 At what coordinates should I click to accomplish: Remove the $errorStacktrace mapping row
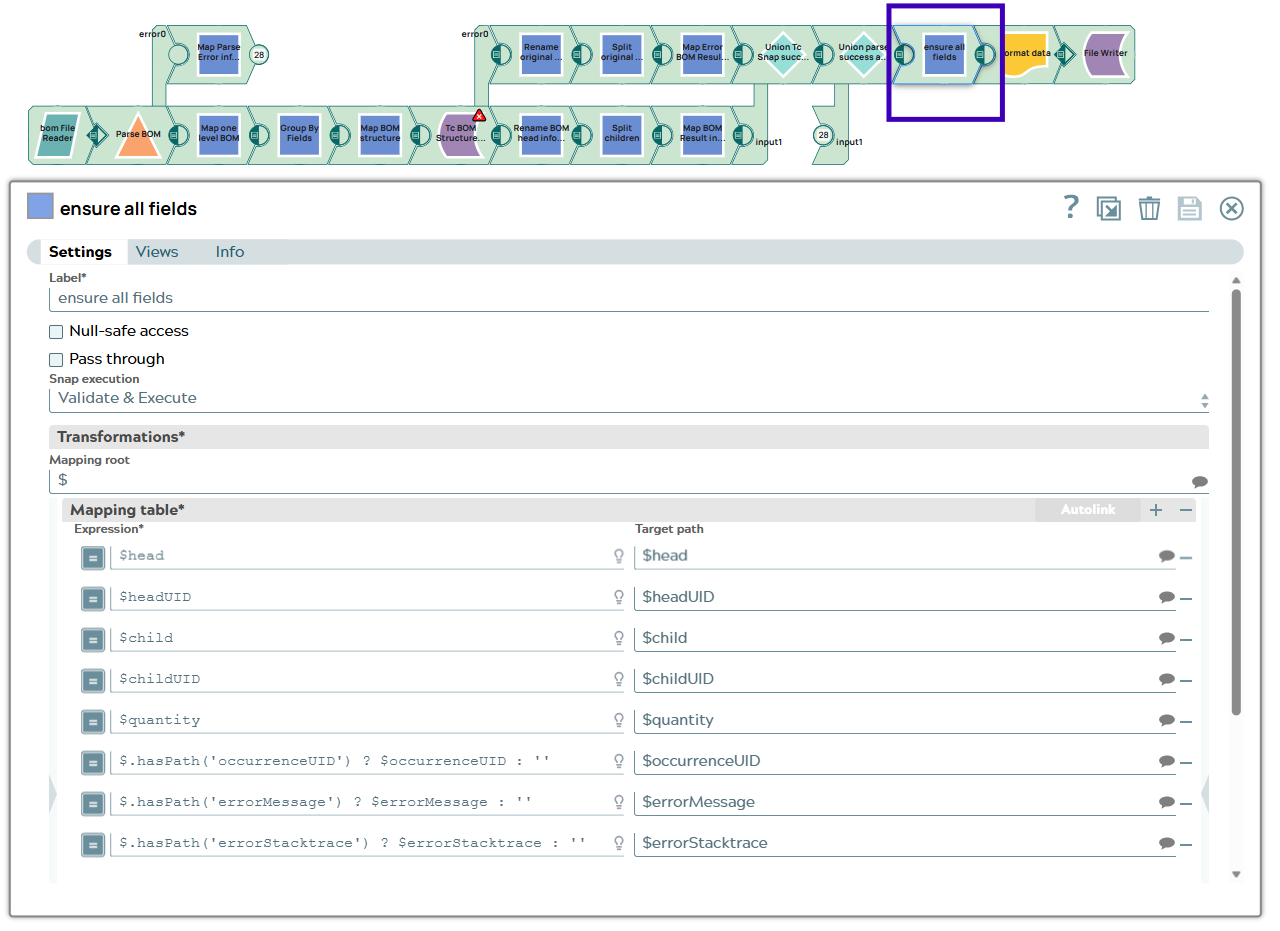(x=1186, y=844)
